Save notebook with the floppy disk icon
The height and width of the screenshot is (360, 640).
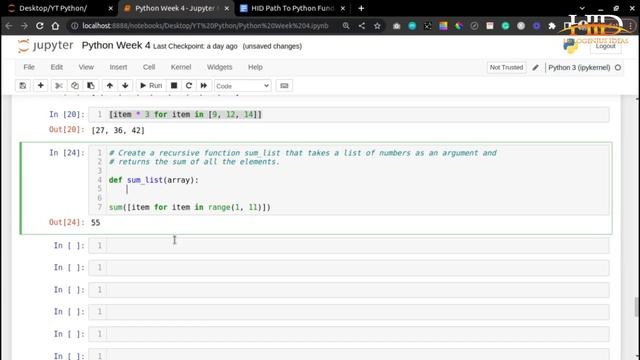(23, 86)
